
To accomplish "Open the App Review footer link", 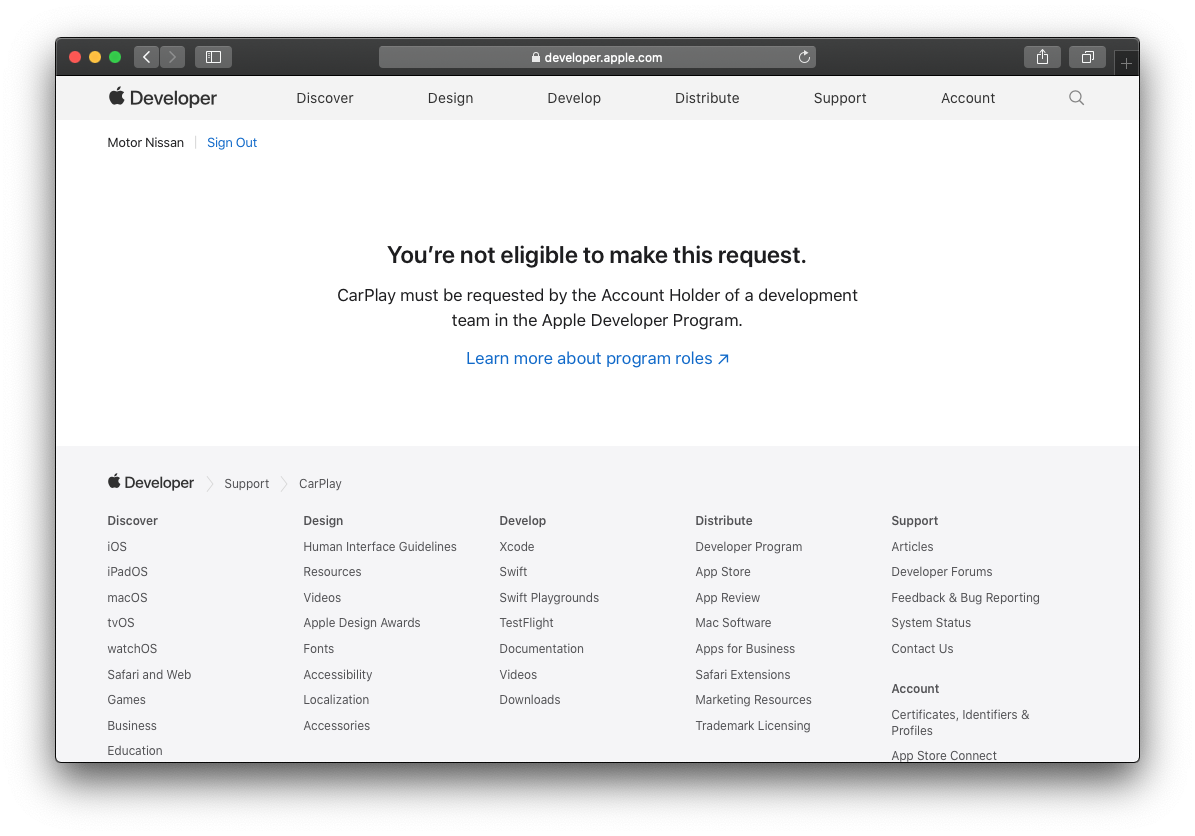I will click(727, 597).
